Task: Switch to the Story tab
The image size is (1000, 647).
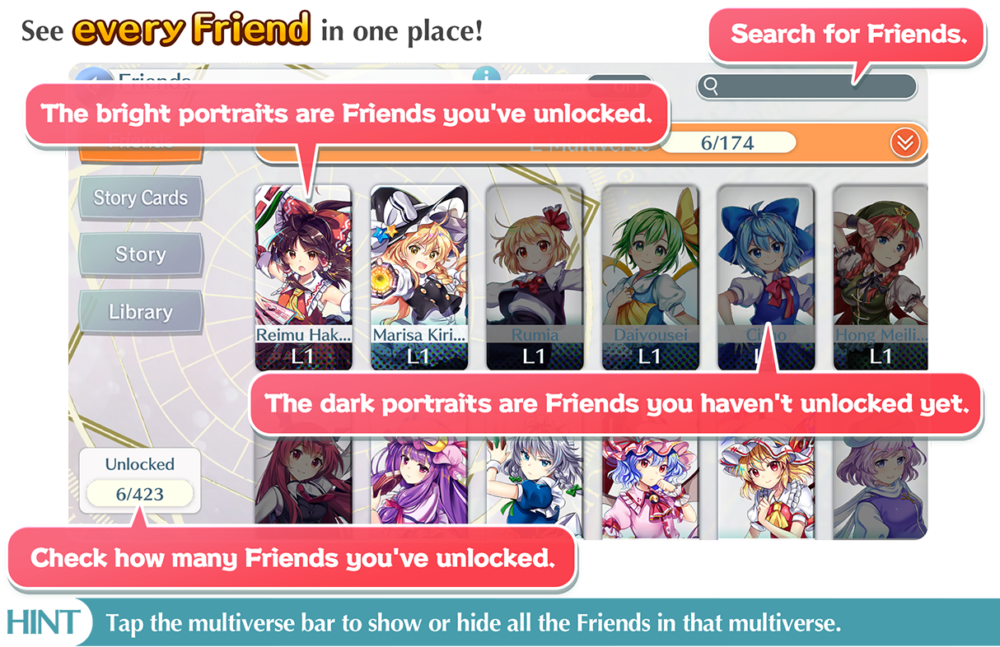Action: tap(140, 254)
